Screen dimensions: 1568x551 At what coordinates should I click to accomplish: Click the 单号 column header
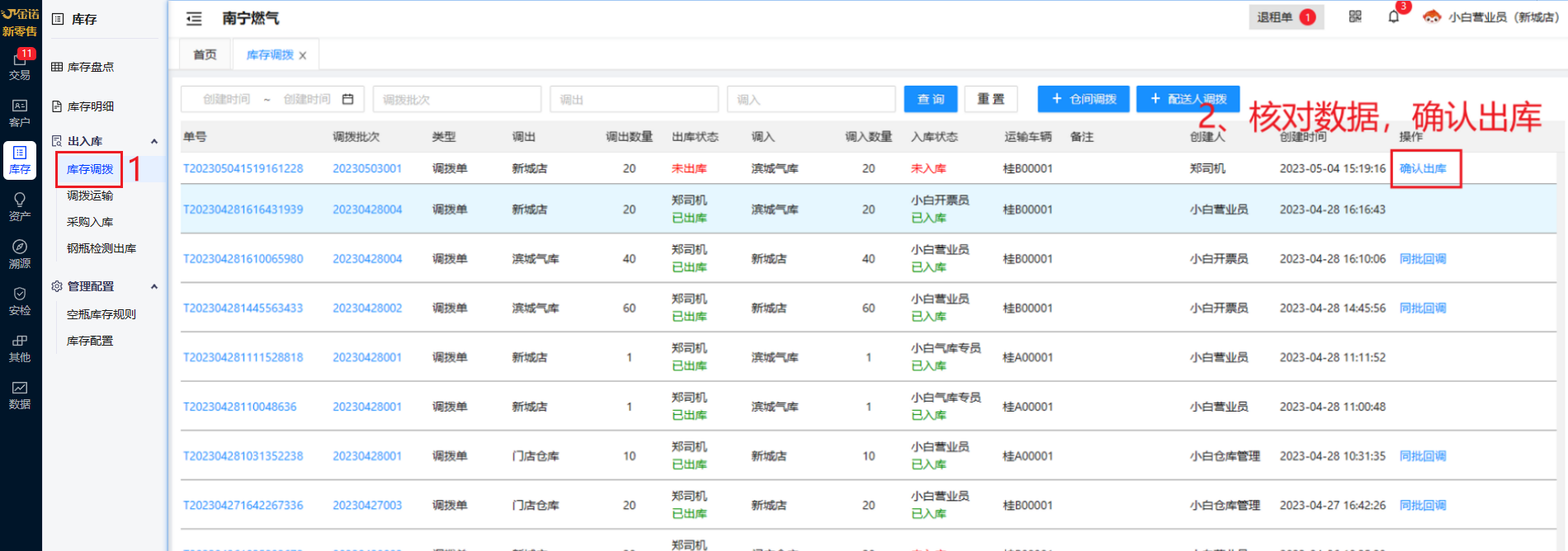[195, 137]
